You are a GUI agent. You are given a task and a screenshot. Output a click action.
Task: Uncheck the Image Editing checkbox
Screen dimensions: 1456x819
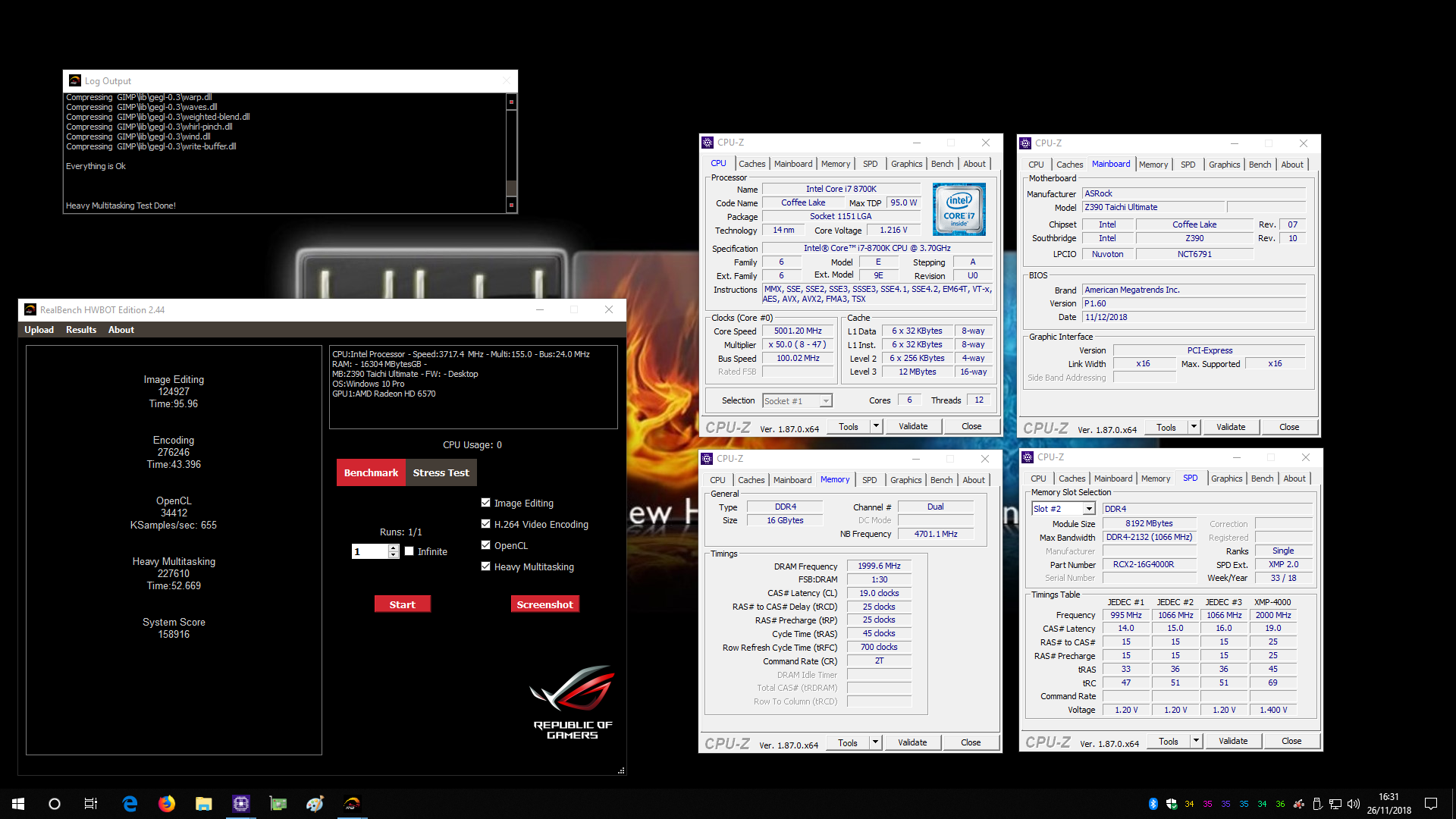(486, 503)
